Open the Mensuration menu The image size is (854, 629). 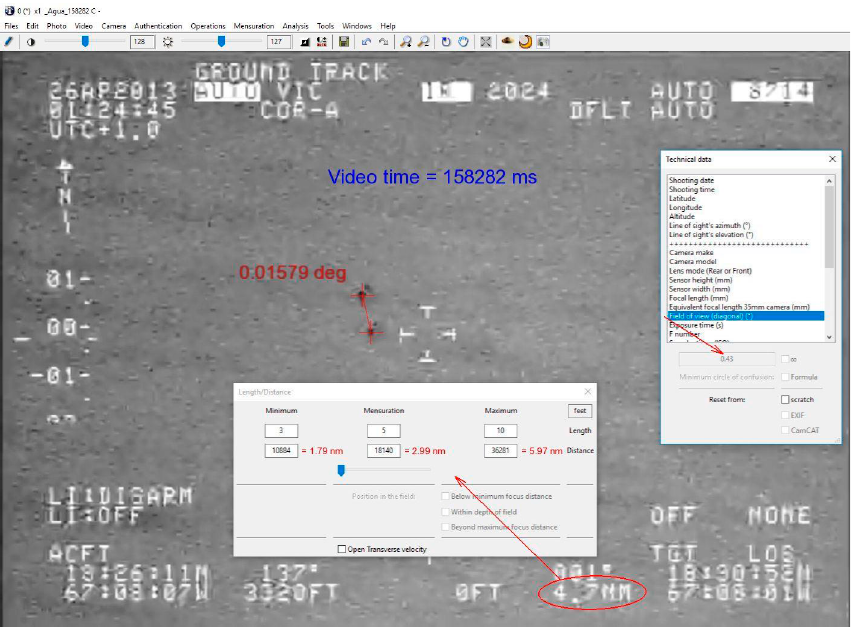point(253,26)
